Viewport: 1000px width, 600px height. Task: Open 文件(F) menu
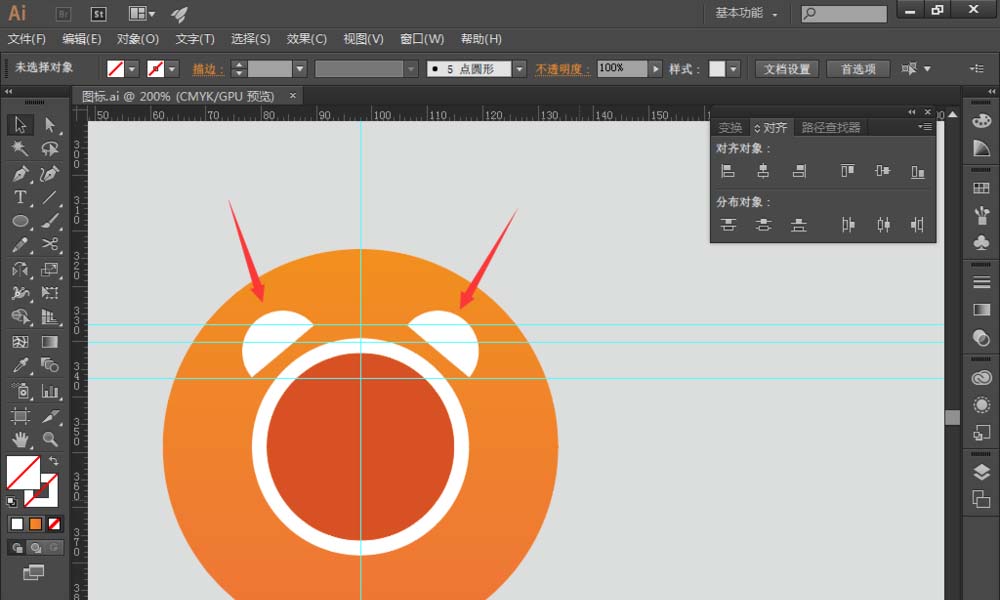[27, 39]
